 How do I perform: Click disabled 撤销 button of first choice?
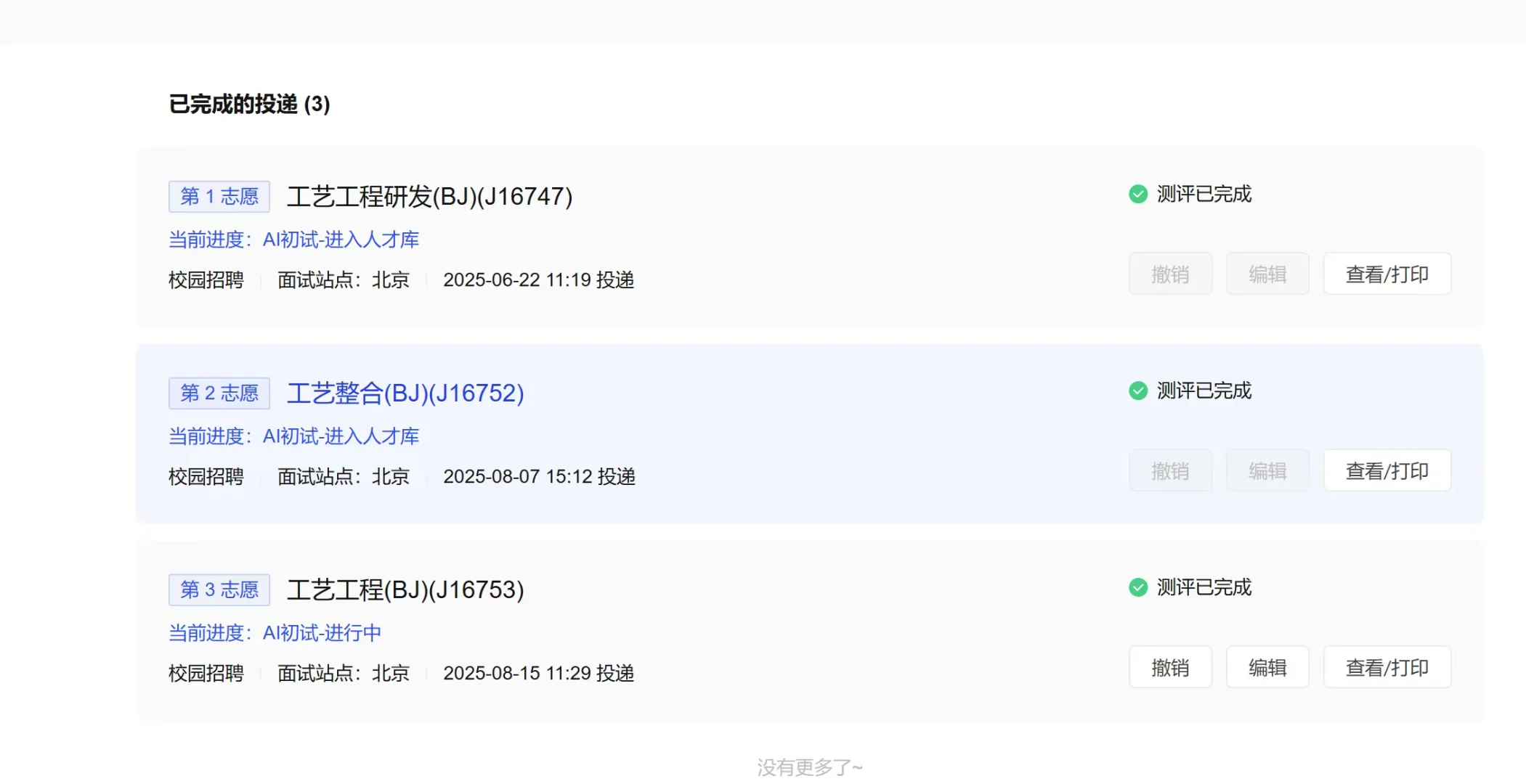pos(1169,274)
